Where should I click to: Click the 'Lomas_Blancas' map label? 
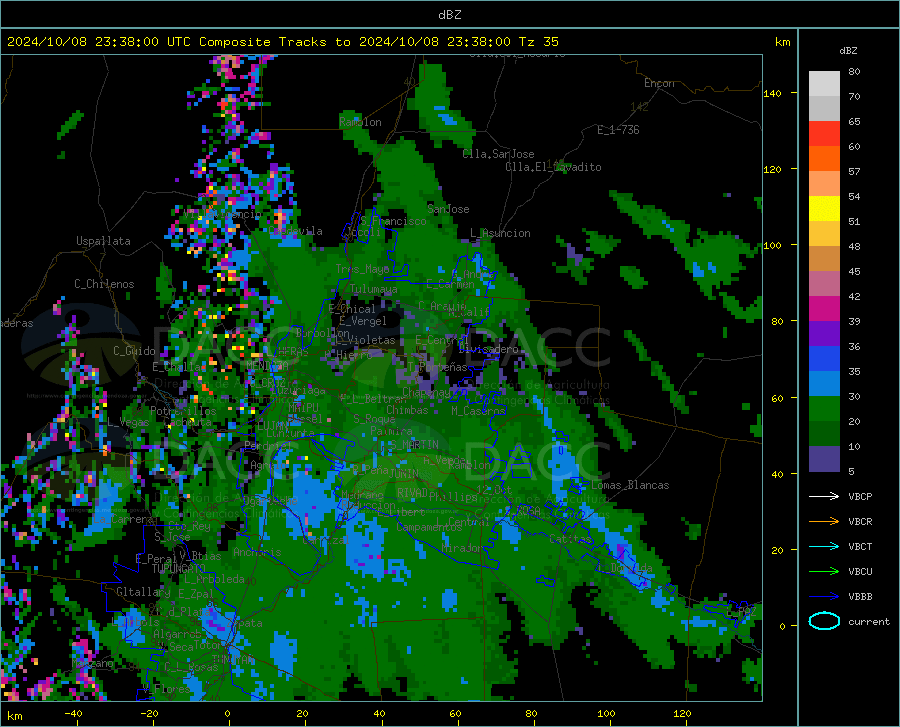click(630, 485)
